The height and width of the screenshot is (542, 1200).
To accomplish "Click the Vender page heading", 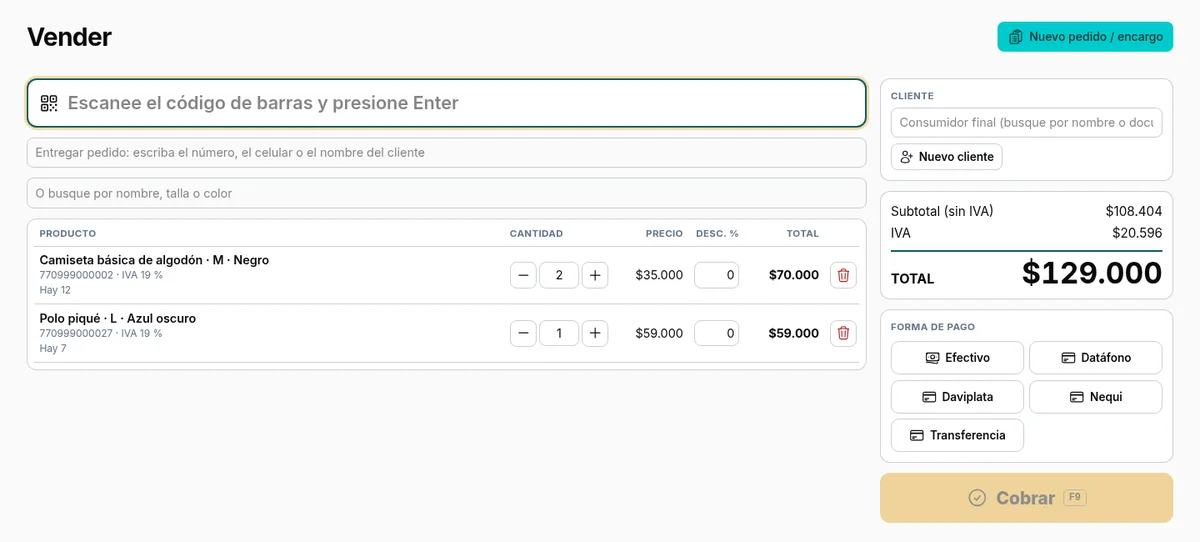I will [x=69, y=37].
